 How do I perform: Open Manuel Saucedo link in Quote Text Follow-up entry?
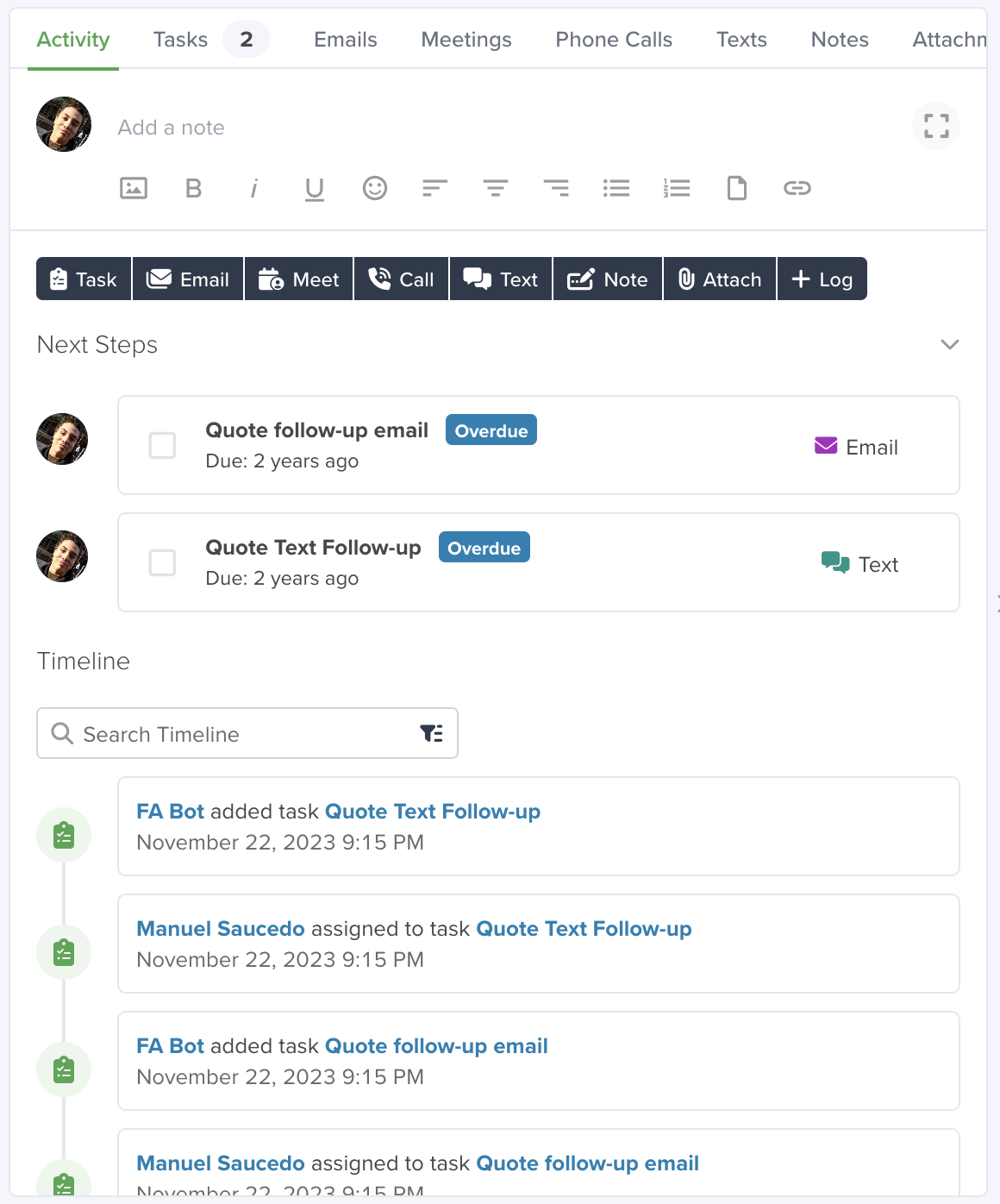(x=221, y=928)
